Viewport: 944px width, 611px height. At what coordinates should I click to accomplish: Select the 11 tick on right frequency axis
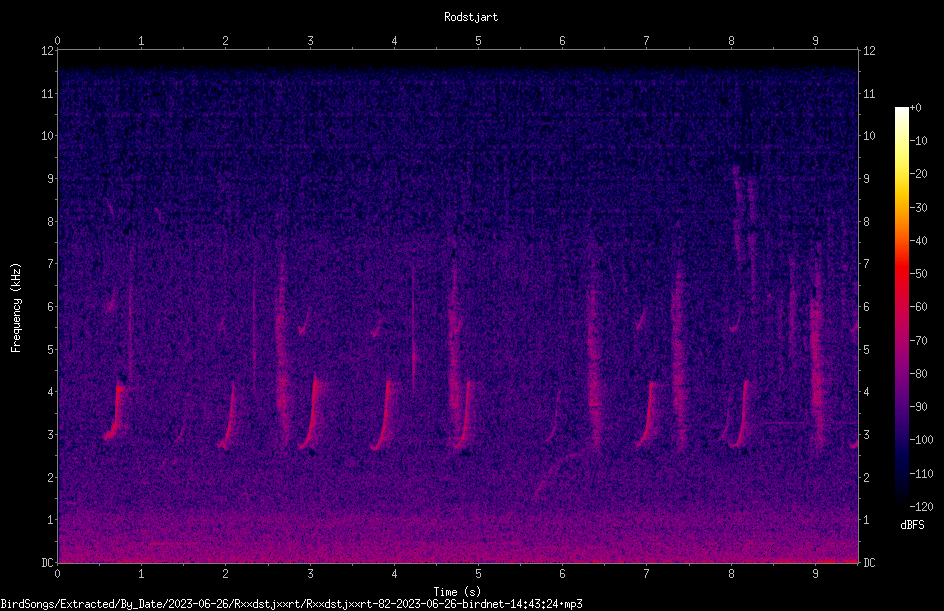tap(869, 93)
